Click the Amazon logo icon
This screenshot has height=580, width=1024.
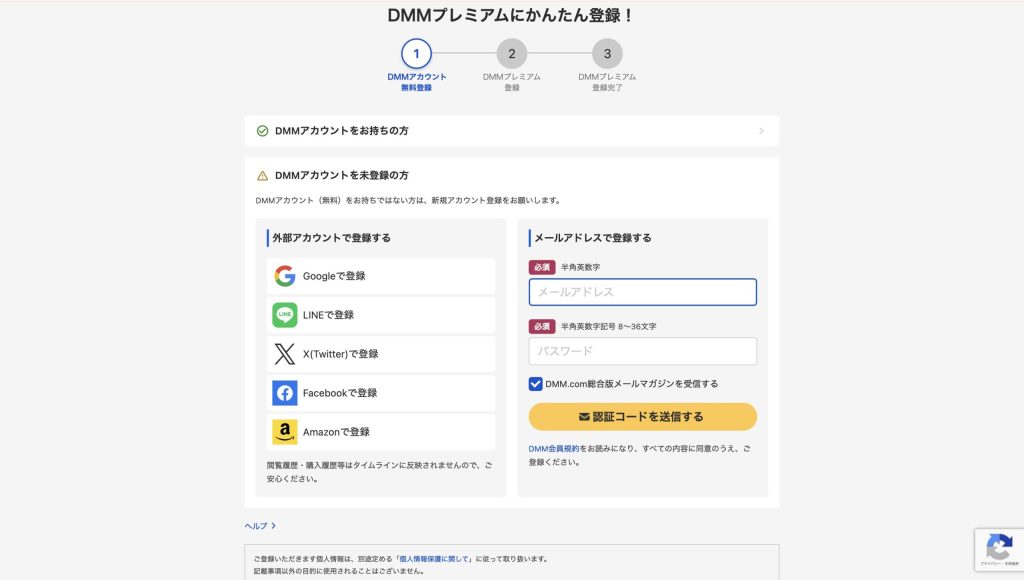point(285,432)
